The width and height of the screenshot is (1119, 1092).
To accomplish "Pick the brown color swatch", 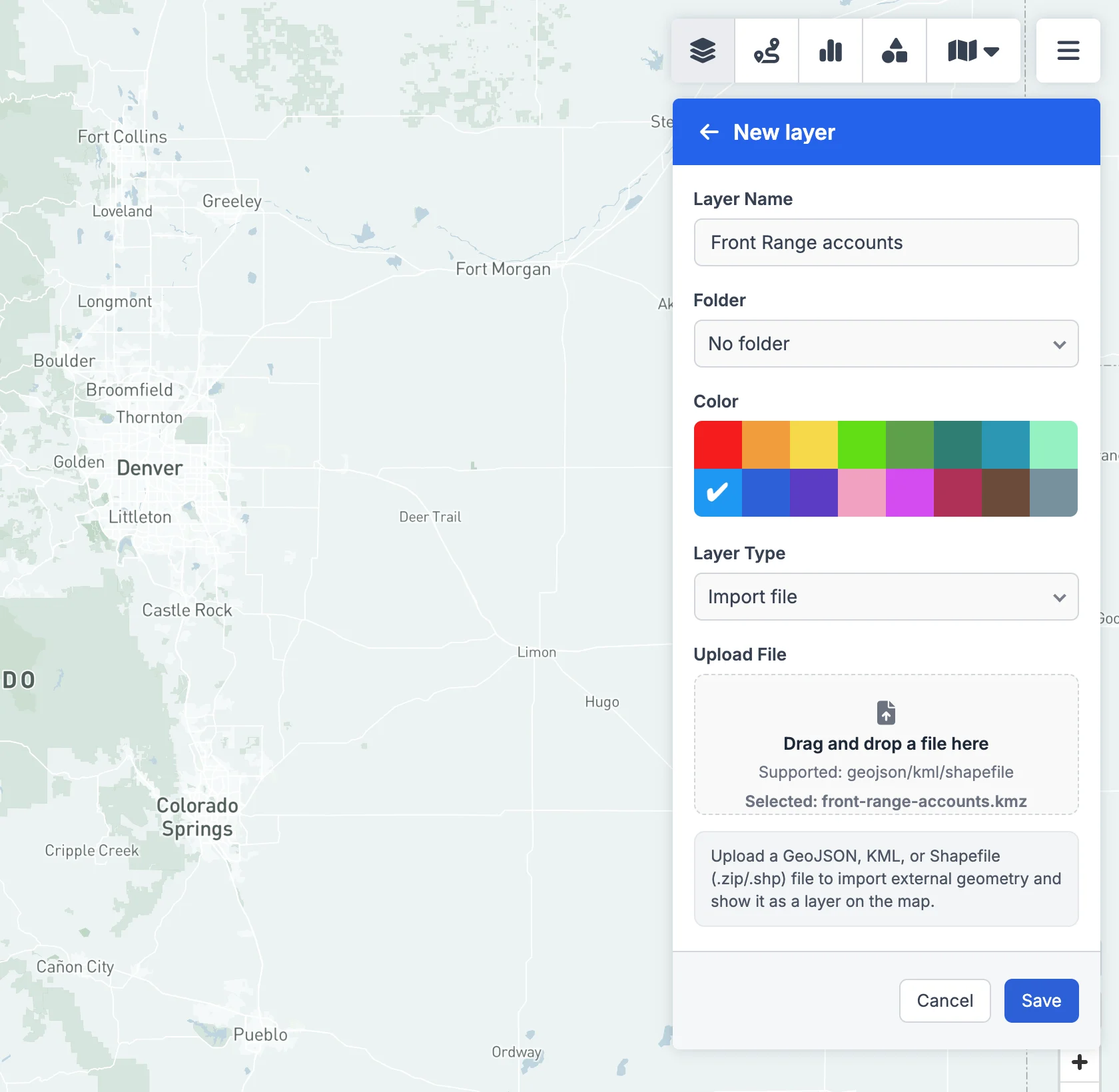I will coord(1006,493).
